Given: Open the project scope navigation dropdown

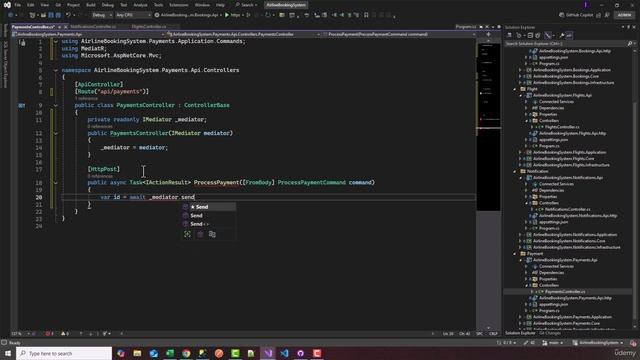Looking at the screenshot, I should 88,34.
